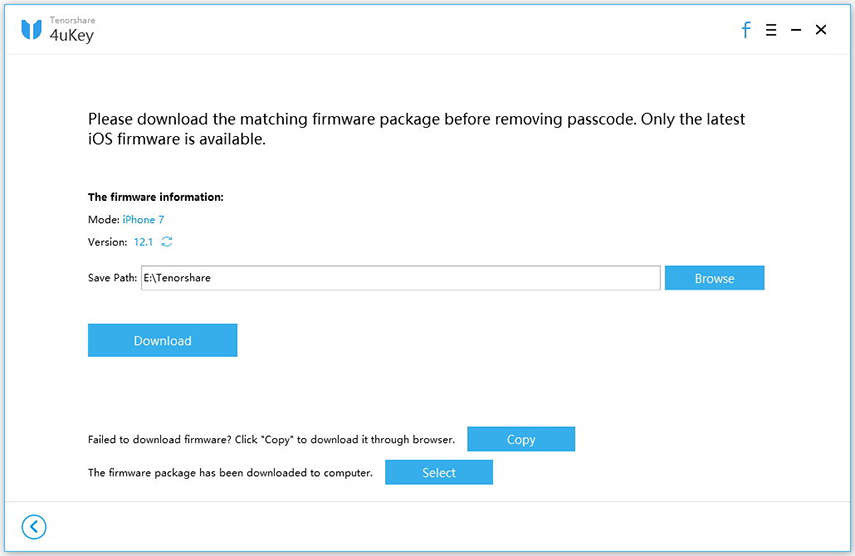Open the Facebook page icon
Viewport: 855px width, 556px height.
coord(746,30)
